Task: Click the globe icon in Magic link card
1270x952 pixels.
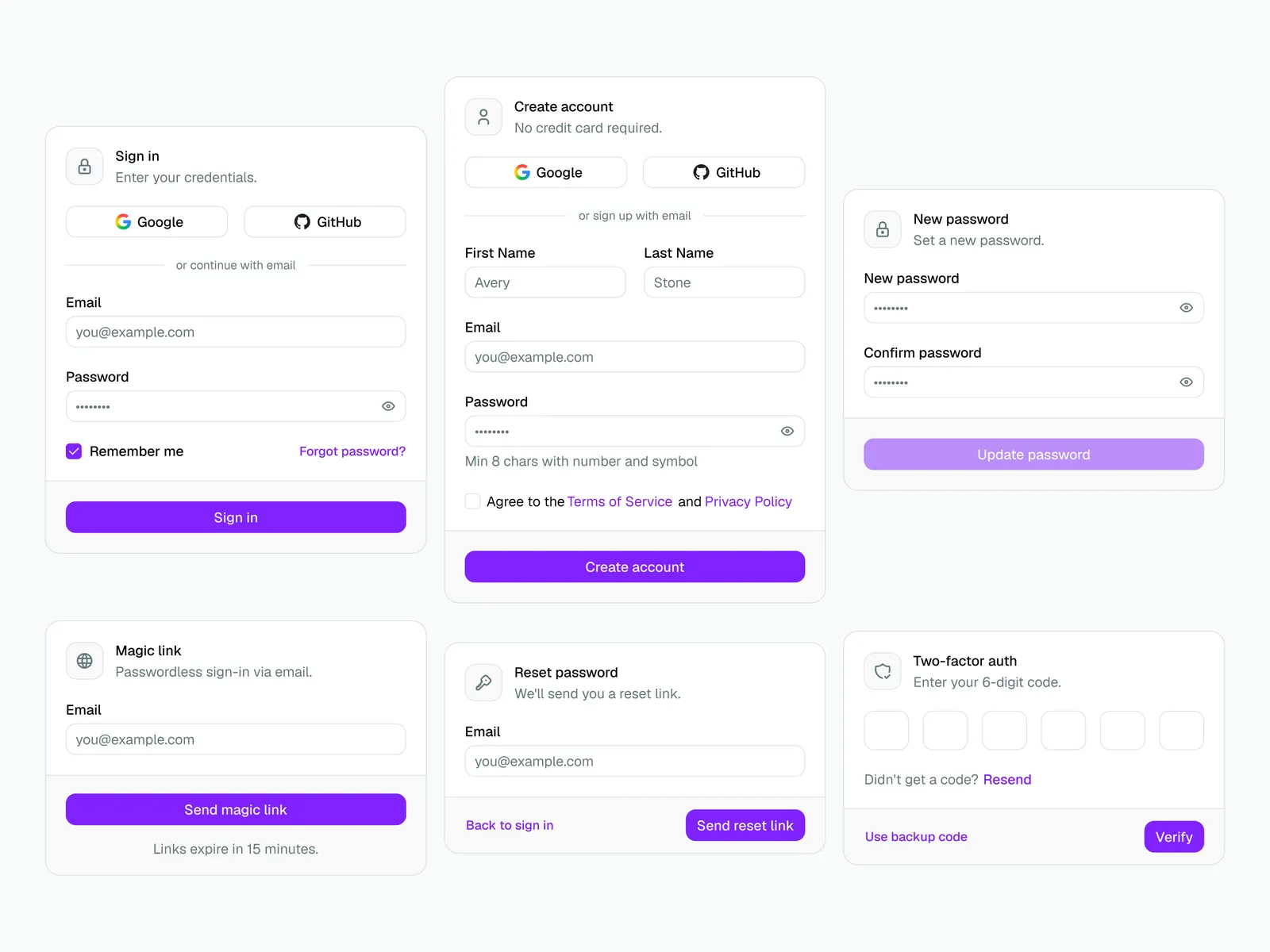Action: point(84,661)
